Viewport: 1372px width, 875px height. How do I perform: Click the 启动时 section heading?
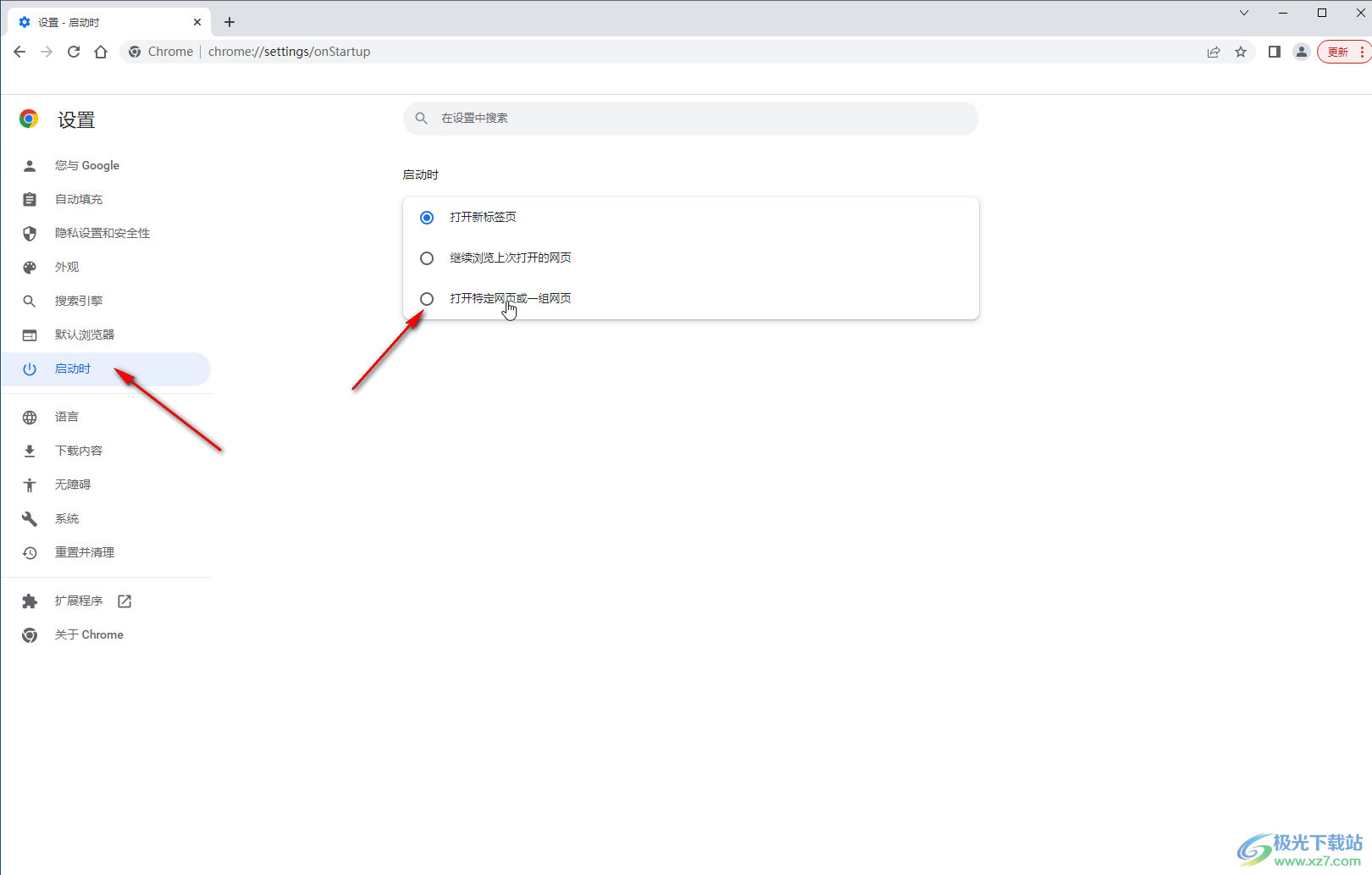pyautogui.click(x=421, y=175)
